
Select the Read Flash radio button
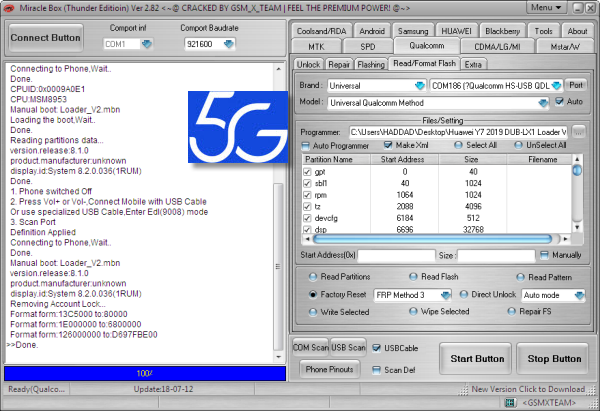coord(413,277)
